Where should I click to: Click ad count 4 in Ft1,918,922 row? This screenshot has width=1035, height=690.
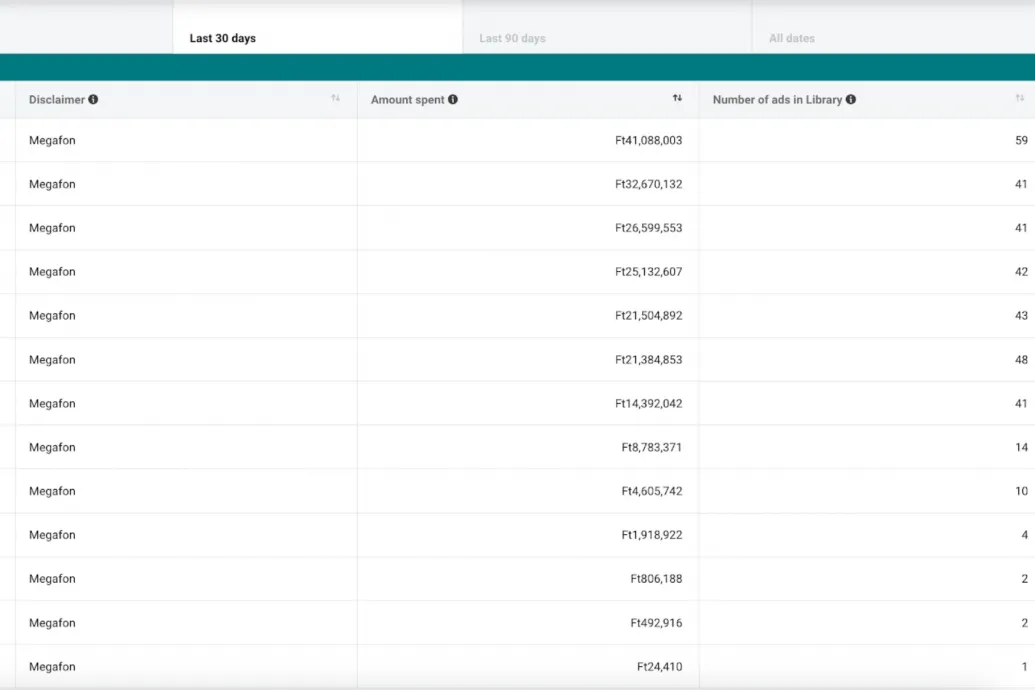pos(1024,535)
